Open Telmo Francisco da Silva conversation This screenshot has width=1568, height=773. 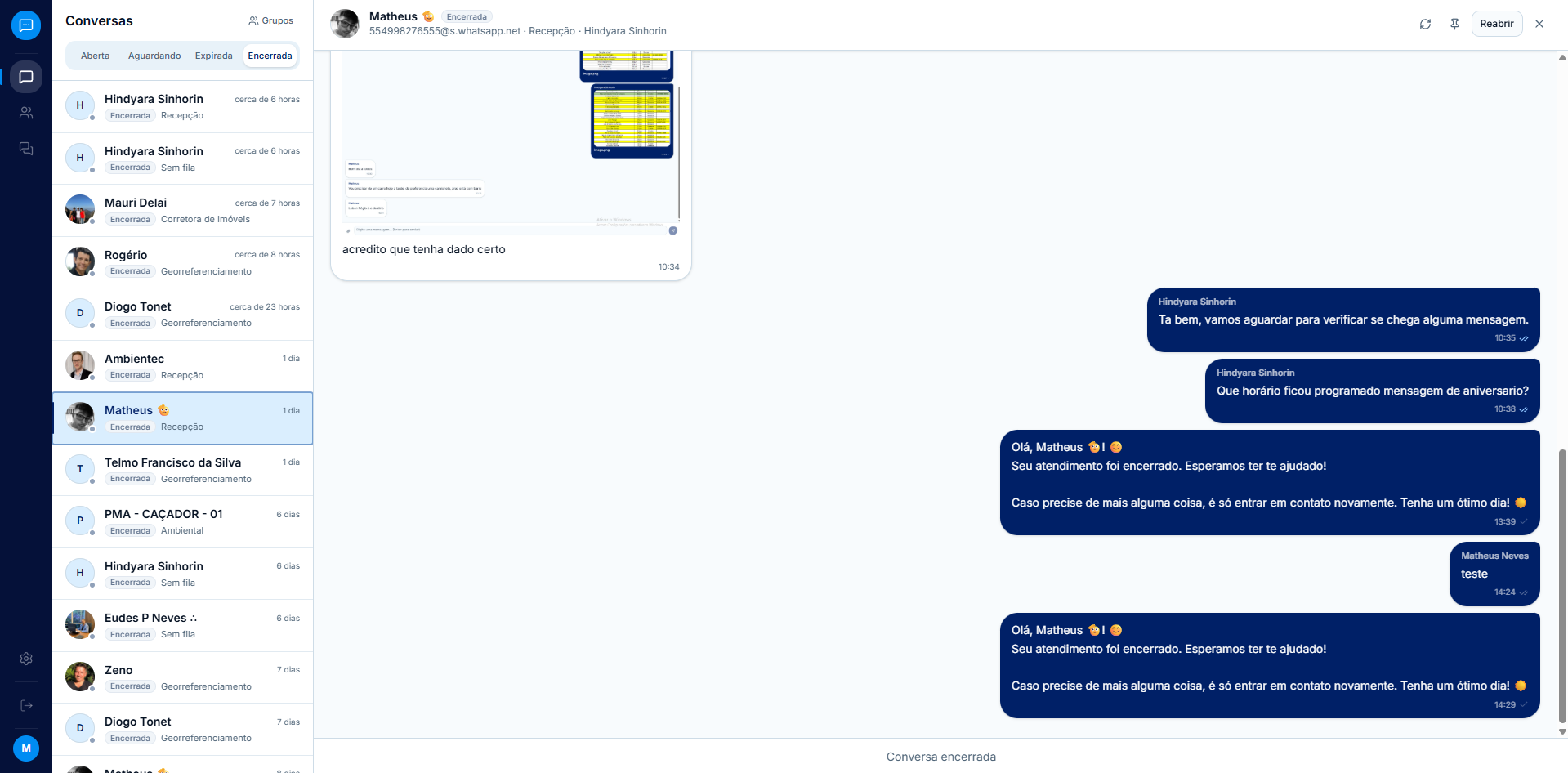(183, 470)
